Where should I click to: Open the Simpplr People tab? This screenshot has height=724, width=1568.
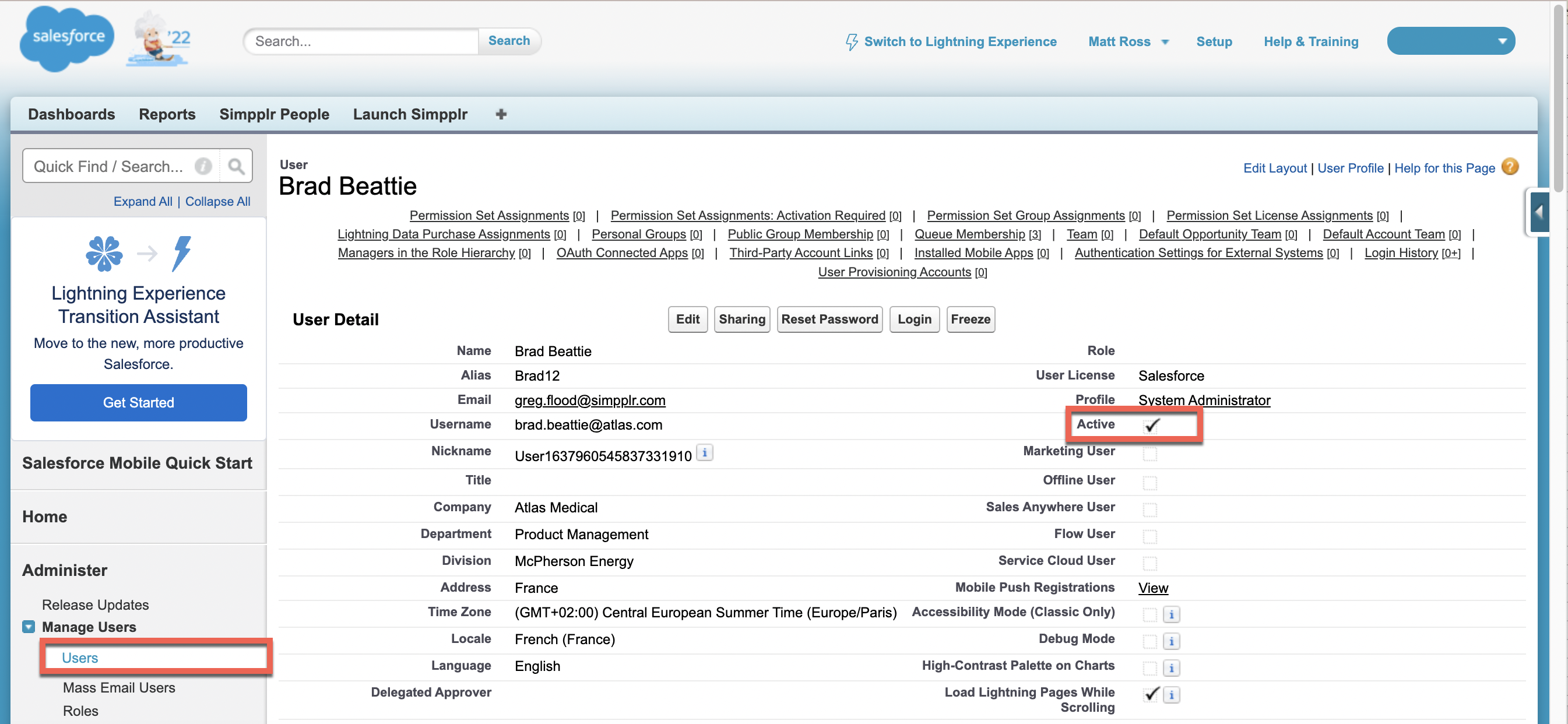point(274,114)
